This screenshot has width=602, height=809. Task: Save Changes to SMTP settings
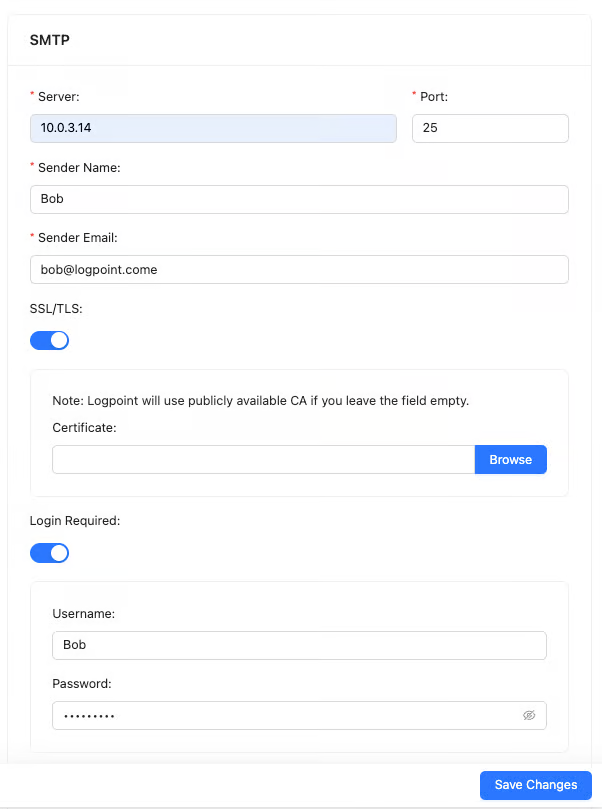tap(535, 785)
